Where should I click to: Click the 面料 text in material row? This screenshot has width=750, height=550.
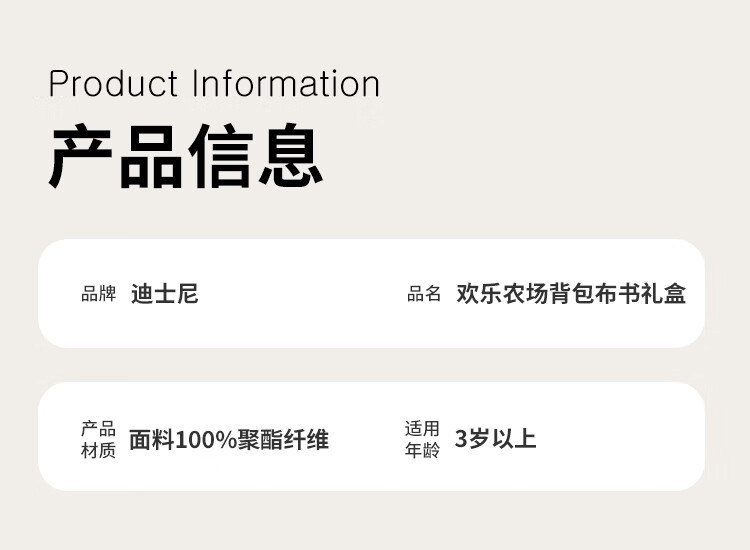coord(152,439)
